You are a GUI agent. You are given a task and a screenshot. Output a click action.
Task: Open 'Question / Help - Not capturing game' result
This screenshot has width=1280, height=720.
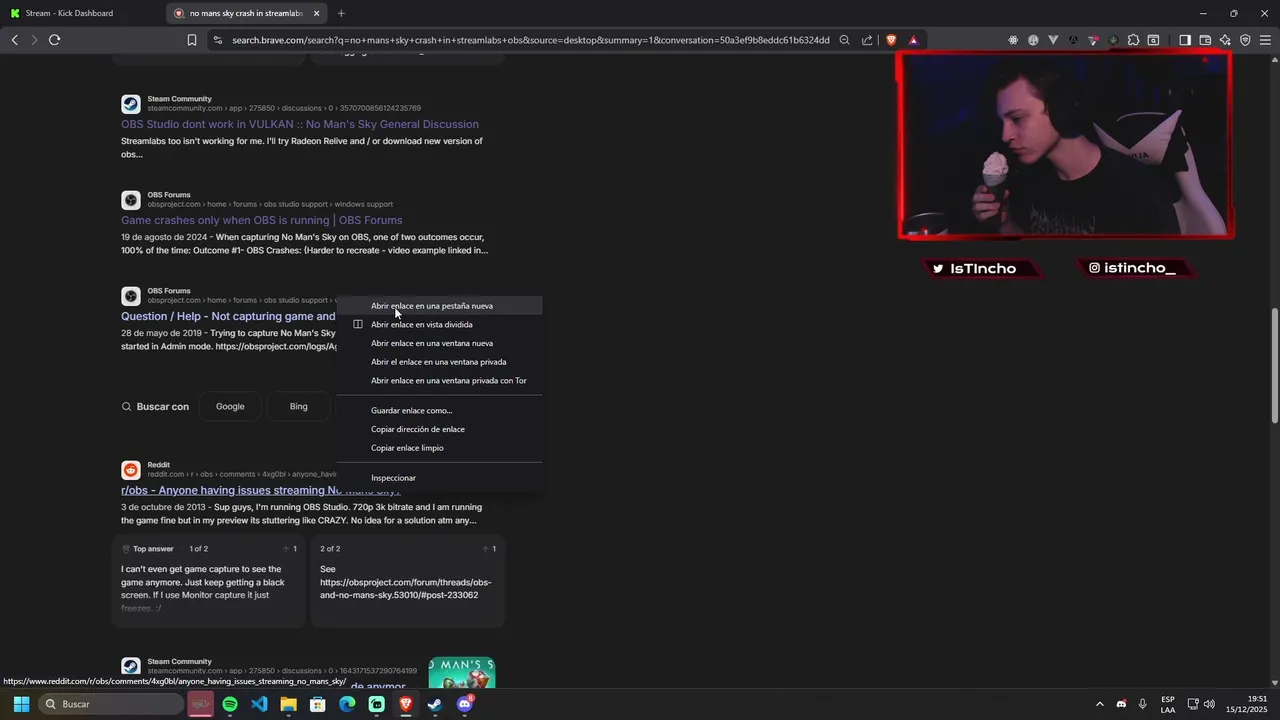[x=228, y=316]
